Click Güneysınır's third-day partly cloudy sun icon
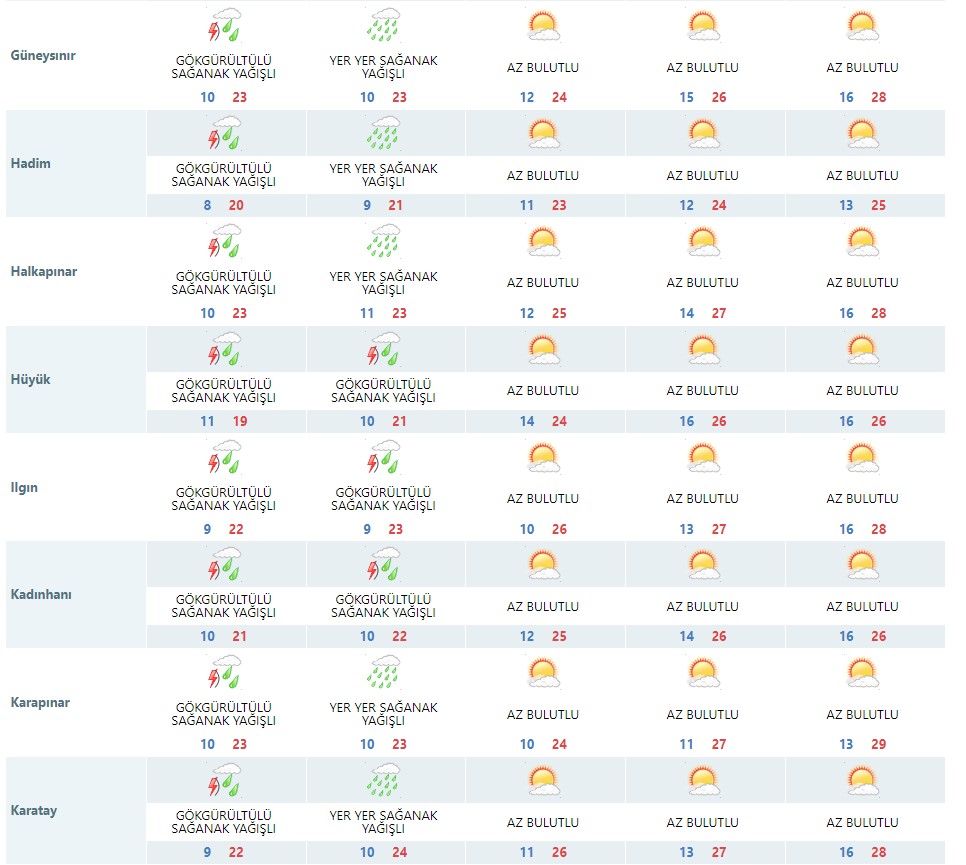The height and width of the screenshot is (865, 966). [543, 26]
